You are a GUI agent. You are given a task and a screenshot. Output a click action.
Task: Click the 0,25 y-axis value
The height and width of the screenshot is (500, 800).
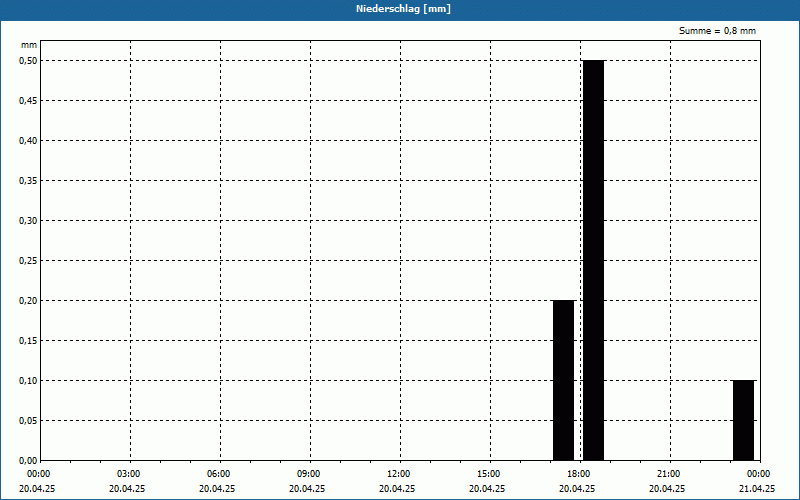[28, 261]
